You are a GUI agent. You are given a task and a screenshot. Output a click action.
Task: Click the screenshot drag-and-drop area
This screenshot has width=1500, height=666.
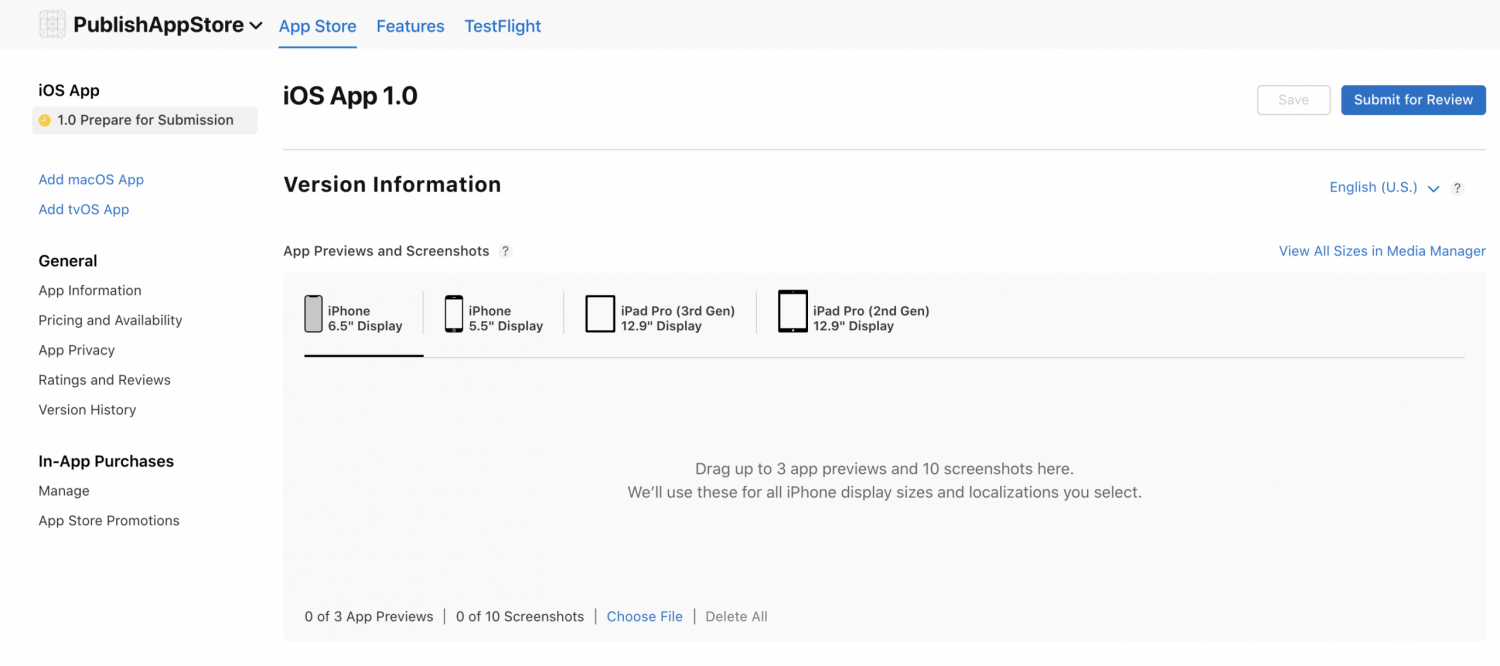pos(884,482)
